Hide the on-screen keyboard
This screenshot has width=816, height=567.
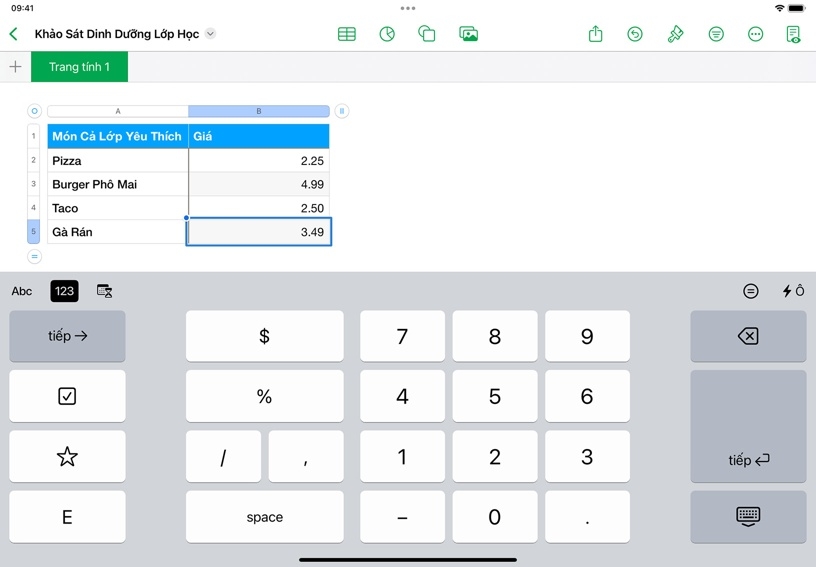[x=748, y=516]
